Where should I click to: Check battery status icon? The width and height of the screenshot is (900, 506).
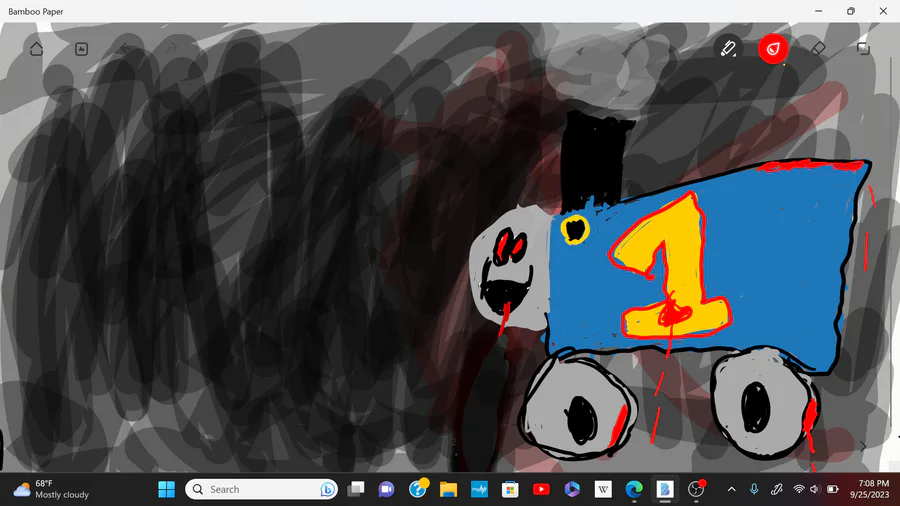833,489
